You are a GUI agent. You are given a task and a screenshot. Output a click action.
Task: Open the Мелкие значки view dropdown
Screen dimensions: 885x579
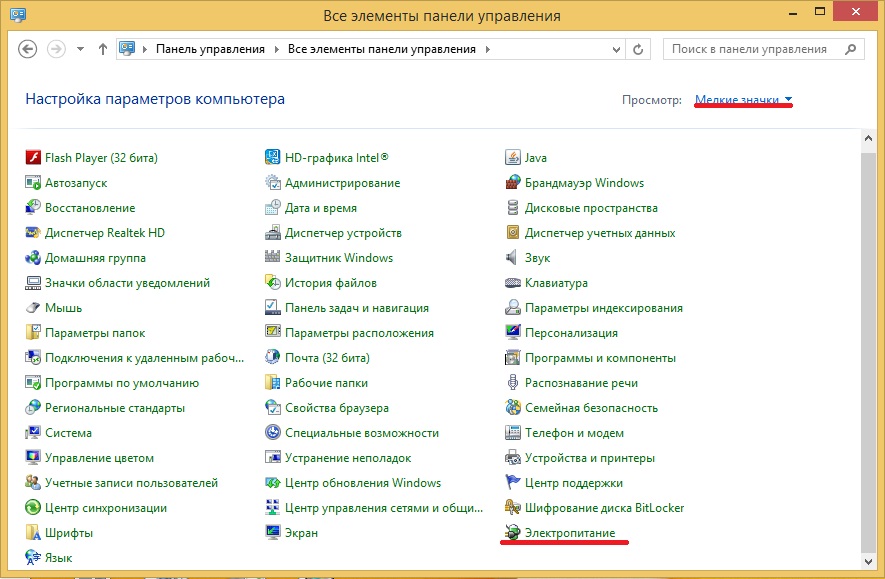[x=743, y=100]
